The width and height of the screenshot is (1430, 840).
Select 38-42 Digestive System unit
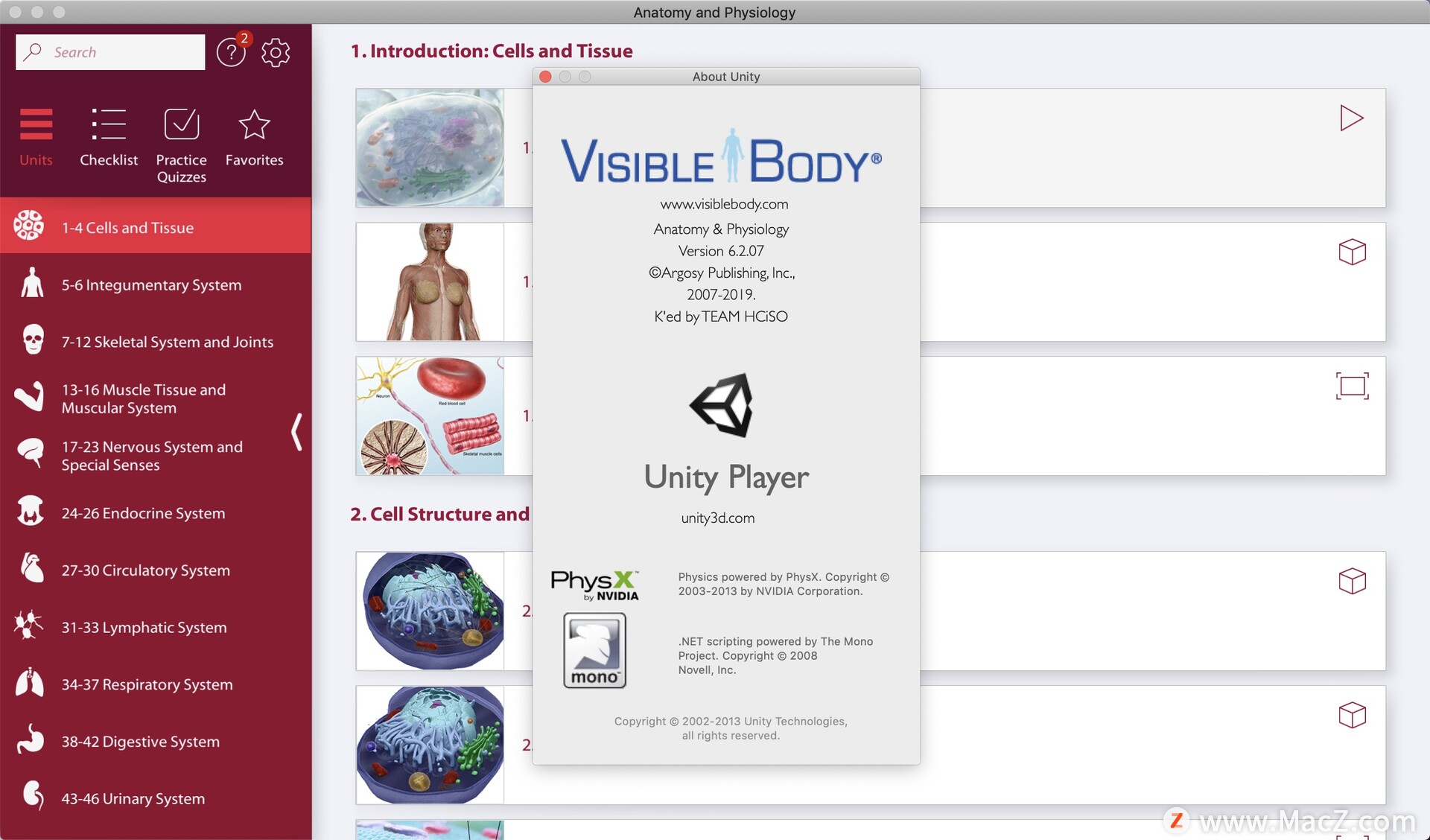[156, 741]
